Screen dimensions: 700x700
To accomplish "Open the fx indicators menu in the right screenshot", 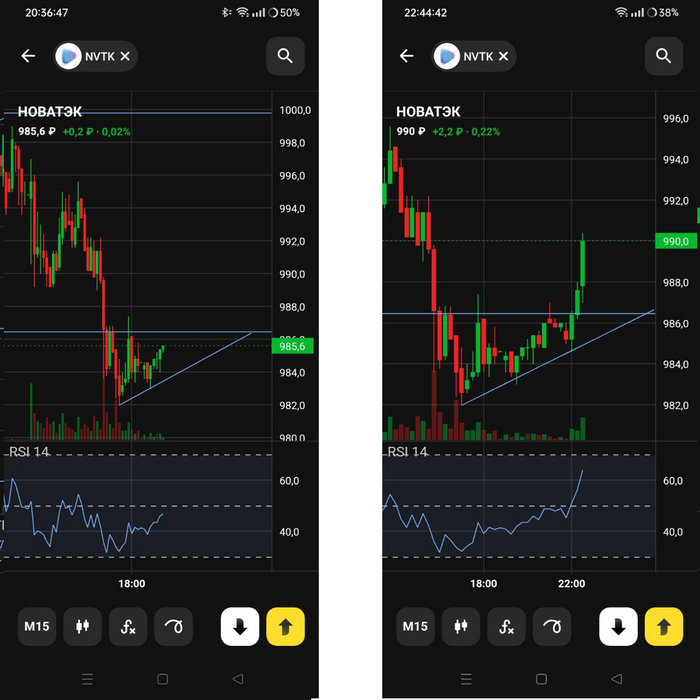I will (x=506, y=627).
